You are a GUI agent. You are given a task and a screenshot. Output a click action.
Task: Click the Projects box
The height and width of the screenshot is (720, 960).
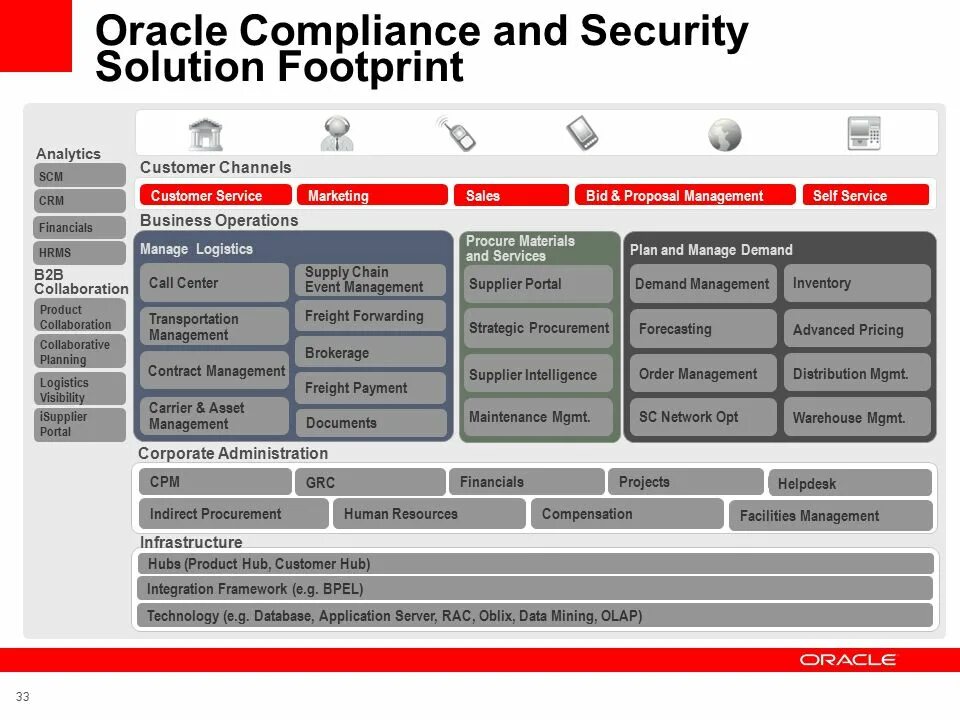pyautogui.click(x=686, y=482)
